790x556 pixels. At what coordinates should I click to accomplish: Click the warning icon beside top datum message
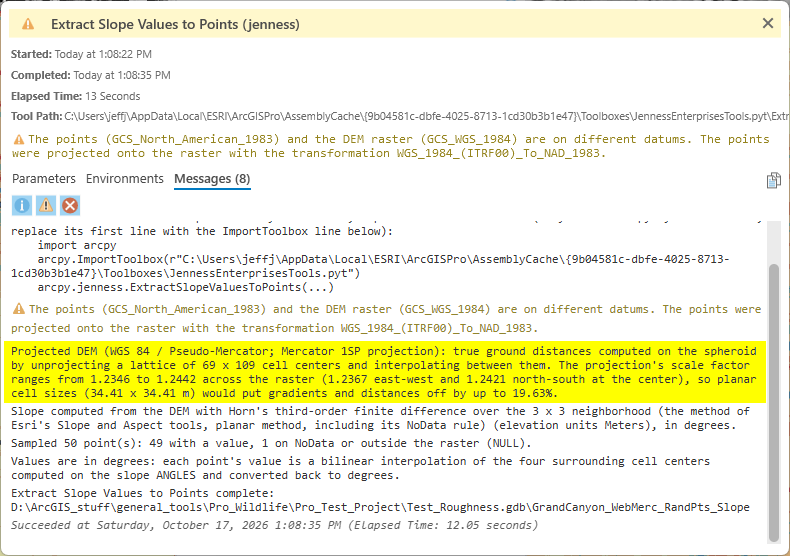19,139
